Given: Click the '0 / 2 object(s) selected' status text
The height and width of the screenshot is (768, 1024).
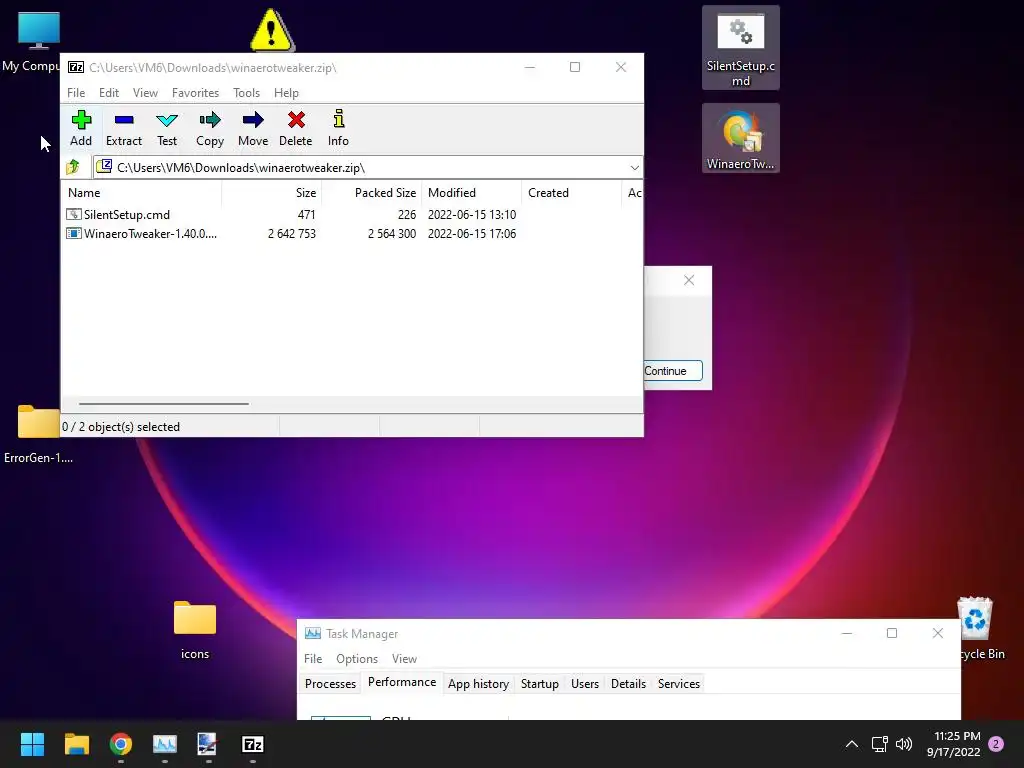Looking at the screenshot, I should [x=121, y=426].
